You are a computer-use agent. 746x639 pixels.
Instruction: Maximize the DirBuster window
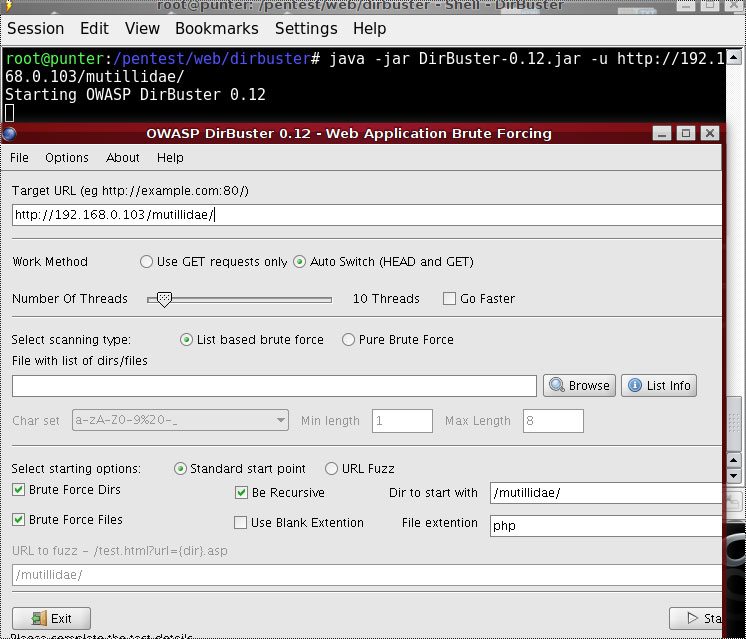tap(685, 133)
